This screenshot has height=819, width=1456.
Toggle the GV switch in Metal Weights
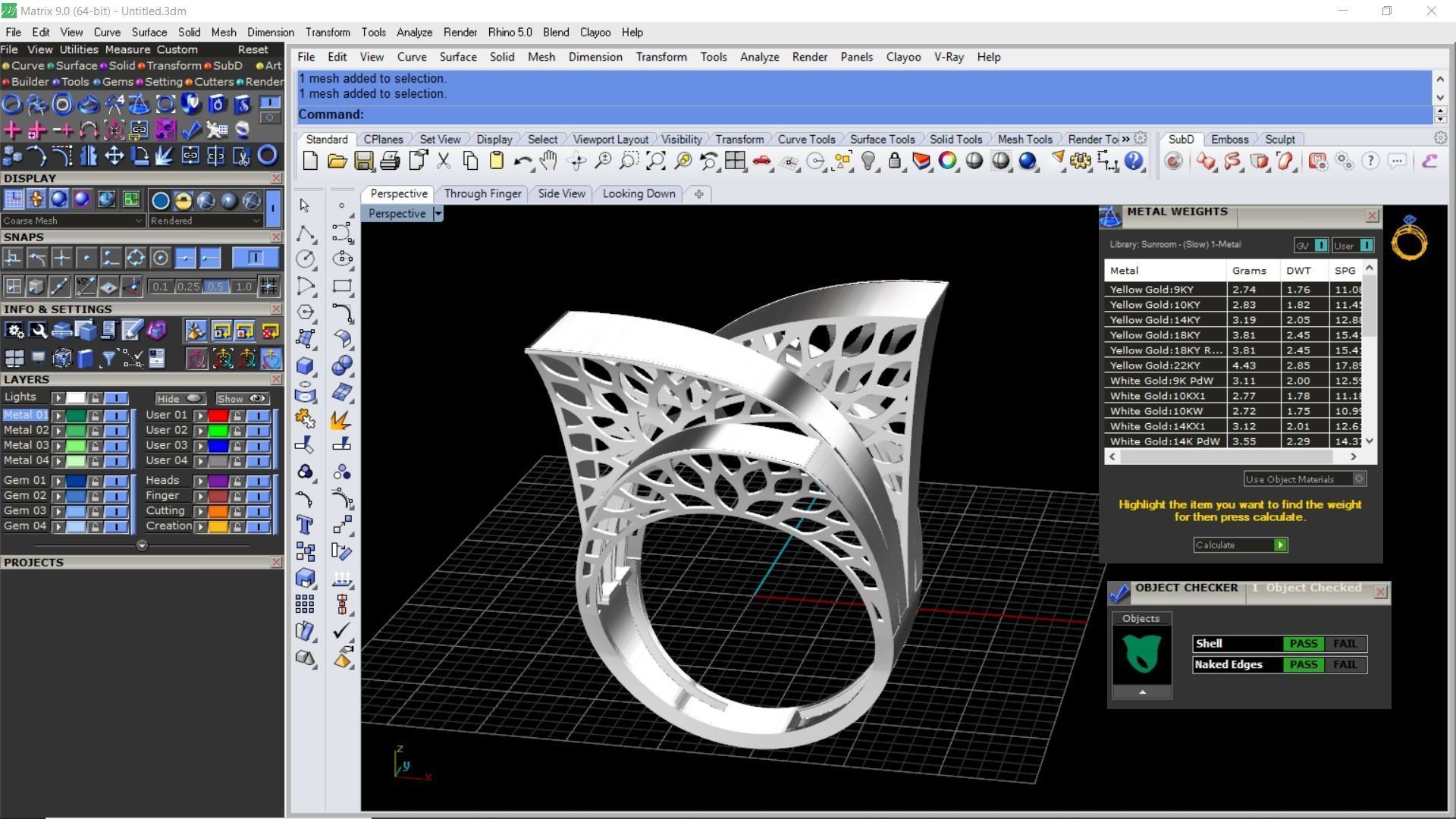click(1311, 245)
